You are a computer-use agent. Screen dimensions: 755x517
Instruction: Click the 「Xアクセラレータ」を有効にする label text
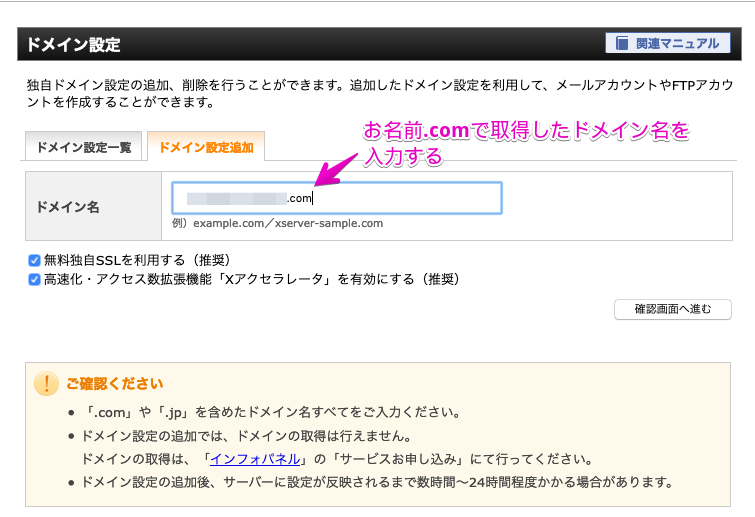pyautogui.click(x=251, y=279)
